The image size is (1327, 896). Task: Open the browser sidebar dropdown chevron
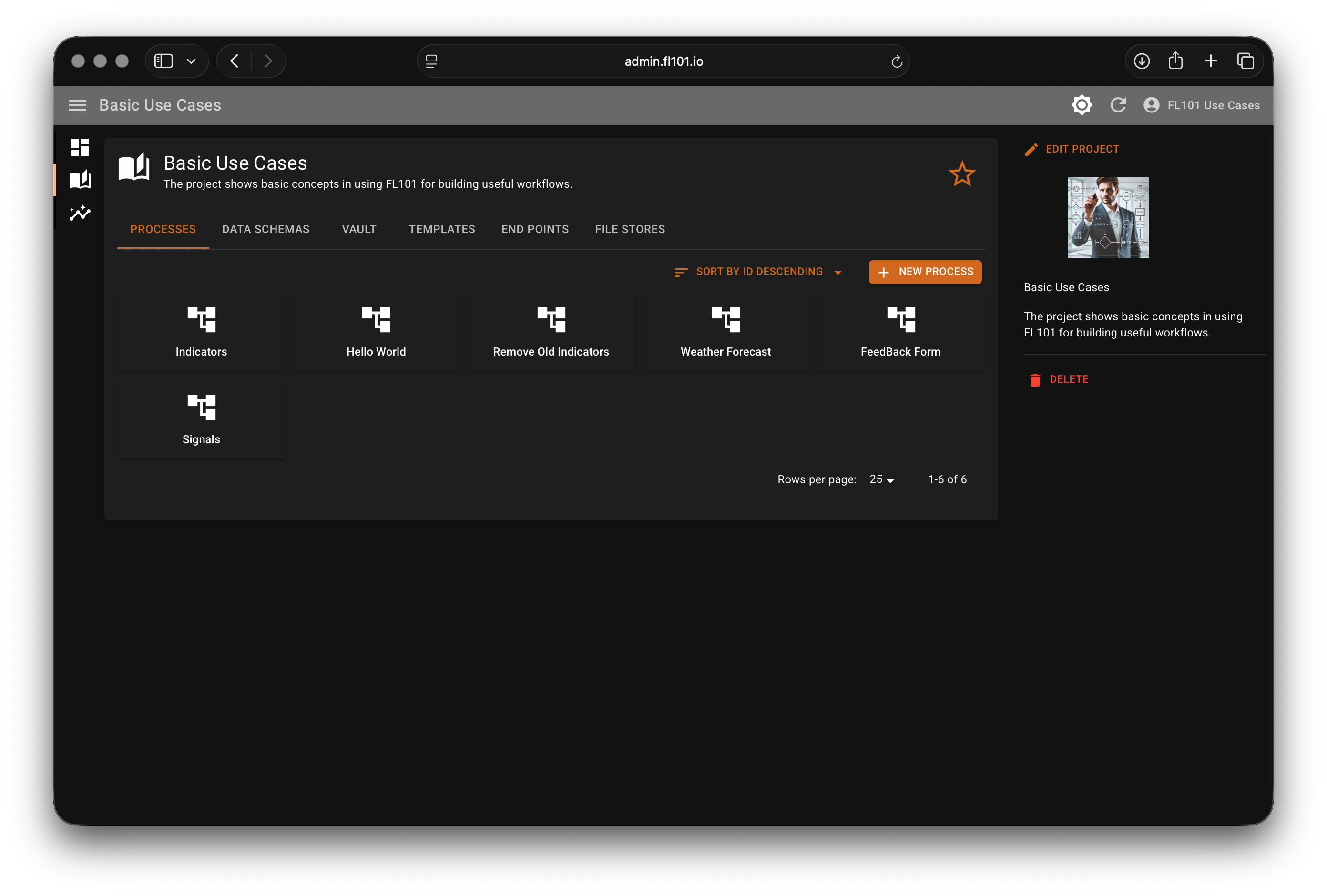coord(191,61)
